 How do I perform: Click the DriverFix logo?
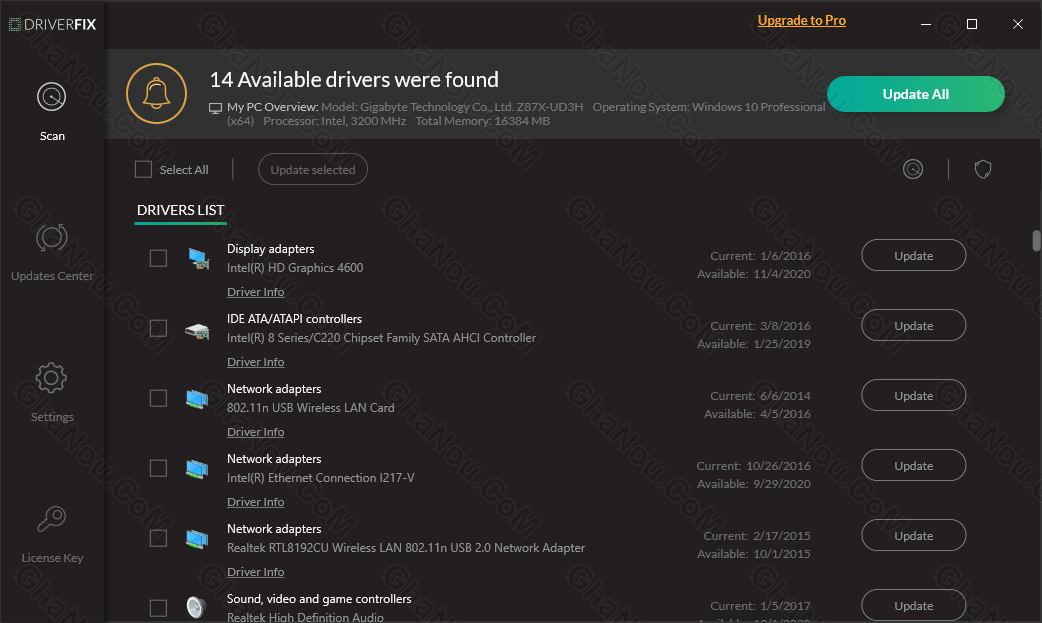pyautogui.click(x=52, y=25)
